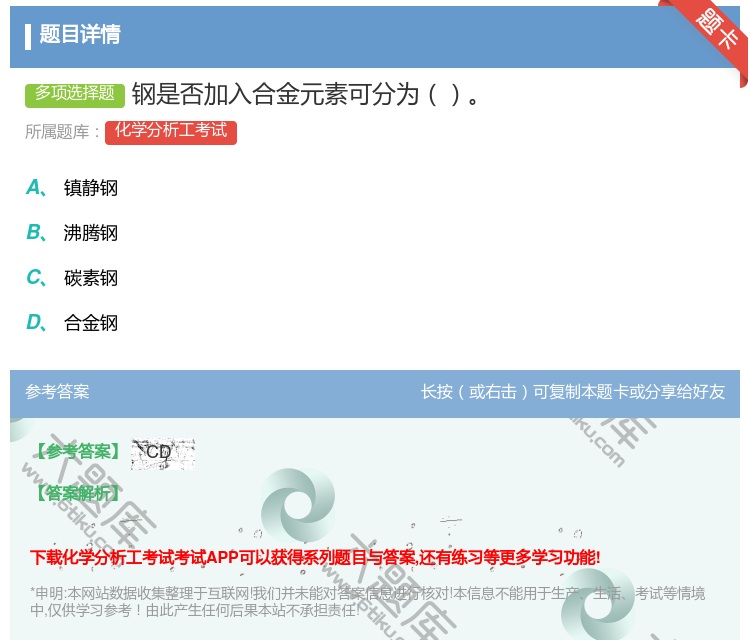The width and height of the screenshot is (750, 640).
Task: Open the 化学分析工考试 question bank tag
Action: [x=171, y=132]
